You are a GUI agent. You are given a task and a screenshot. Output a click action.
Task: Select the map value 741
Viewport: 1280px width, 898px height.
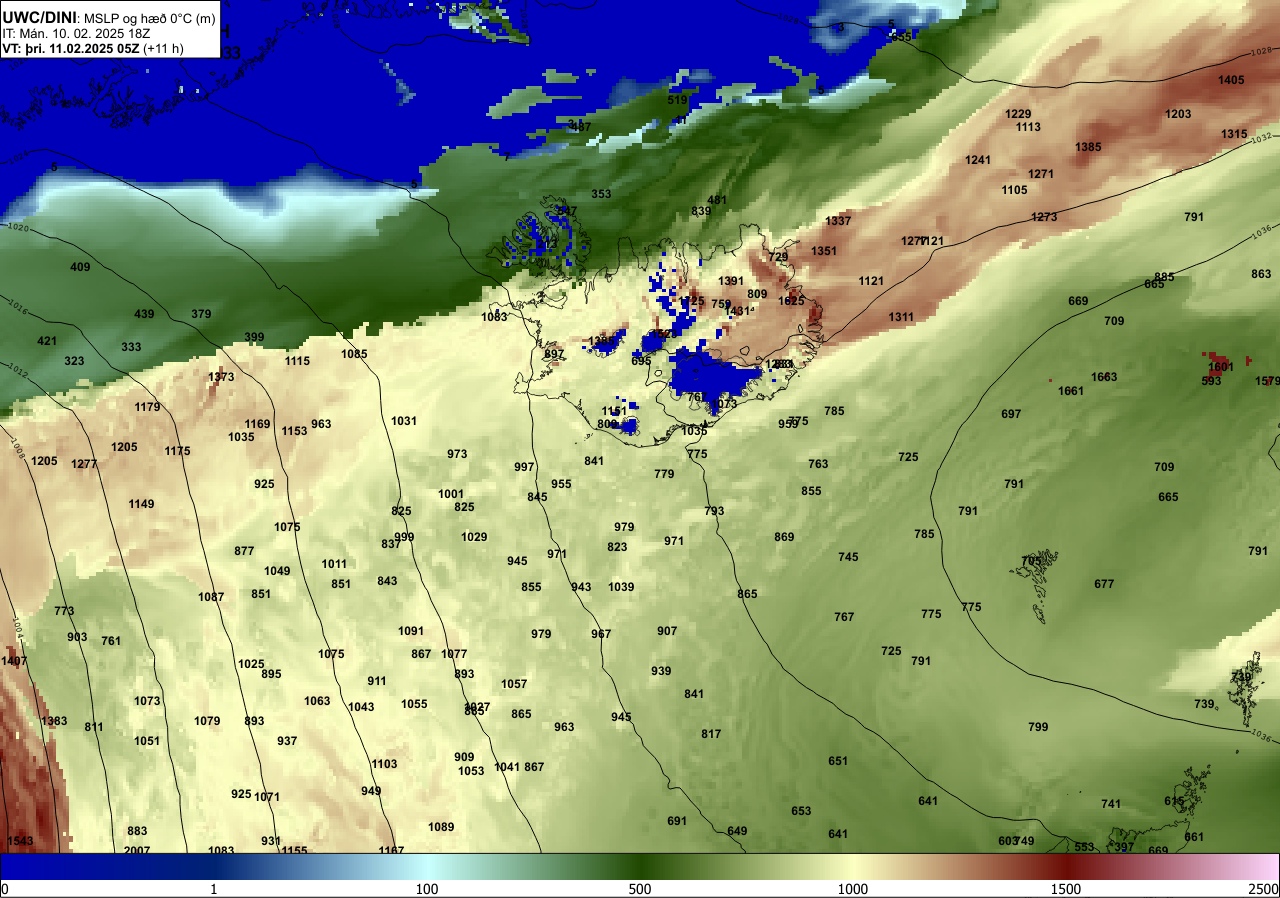tap(1111, 804)
